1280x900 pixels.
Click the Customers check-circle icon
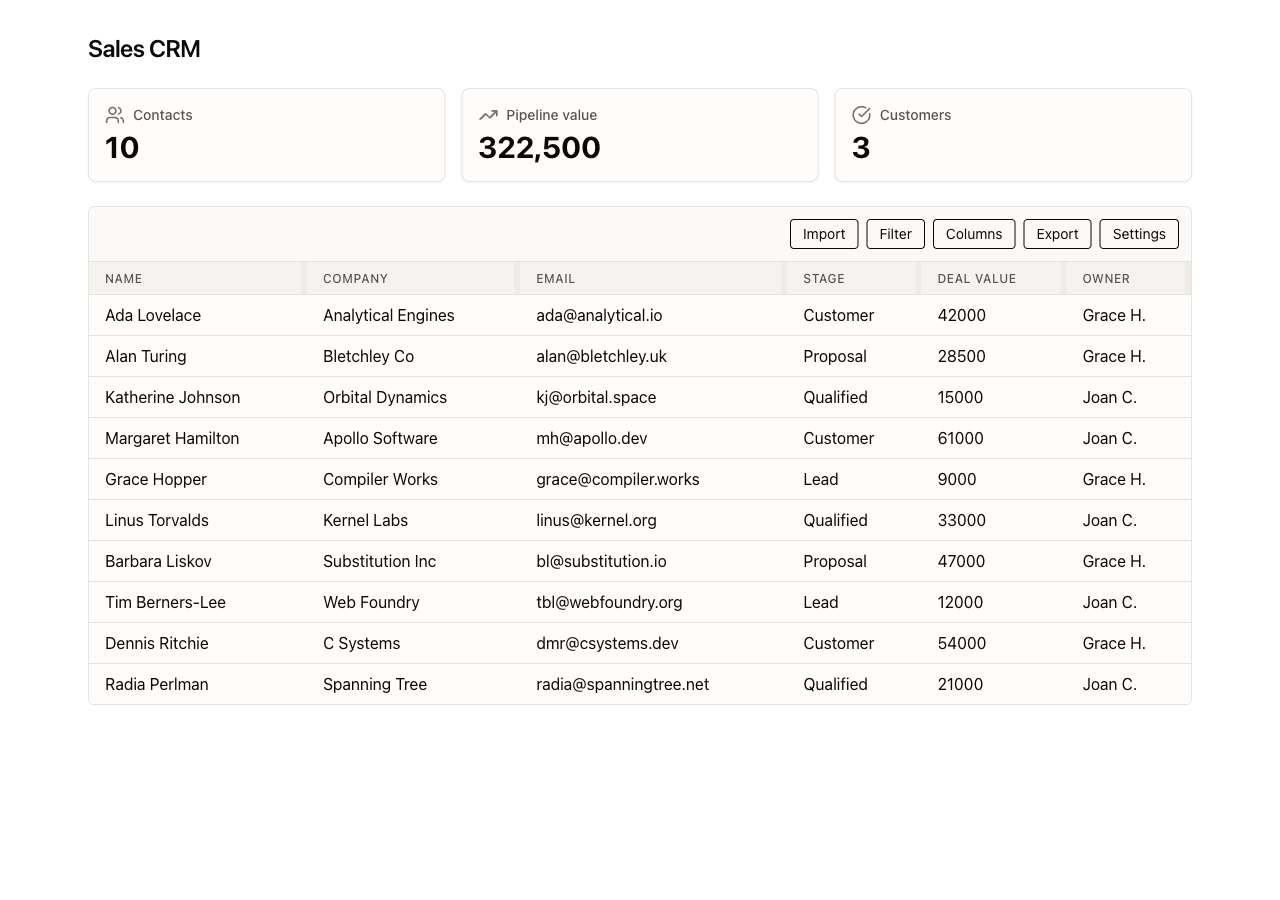pos(861,115)
